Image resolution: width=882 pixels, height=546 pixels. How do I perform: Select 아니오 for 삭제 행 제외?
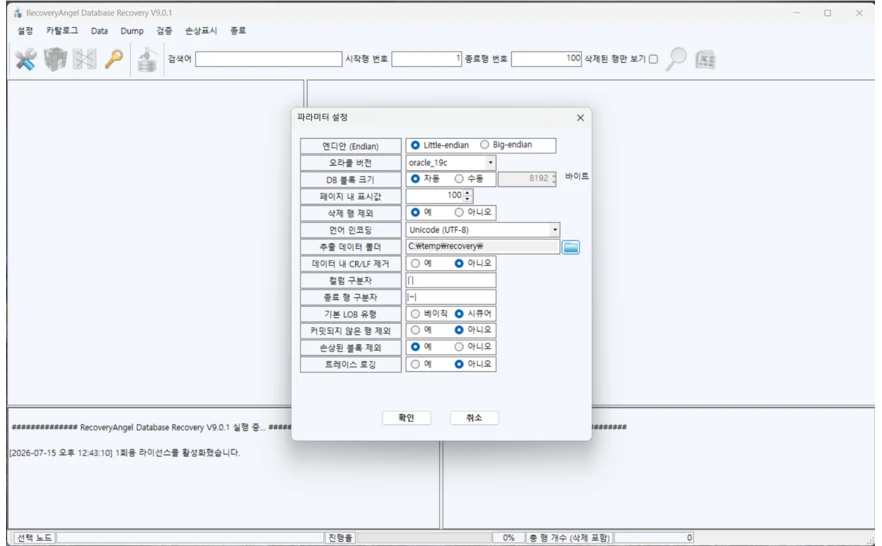coord(459,213)
